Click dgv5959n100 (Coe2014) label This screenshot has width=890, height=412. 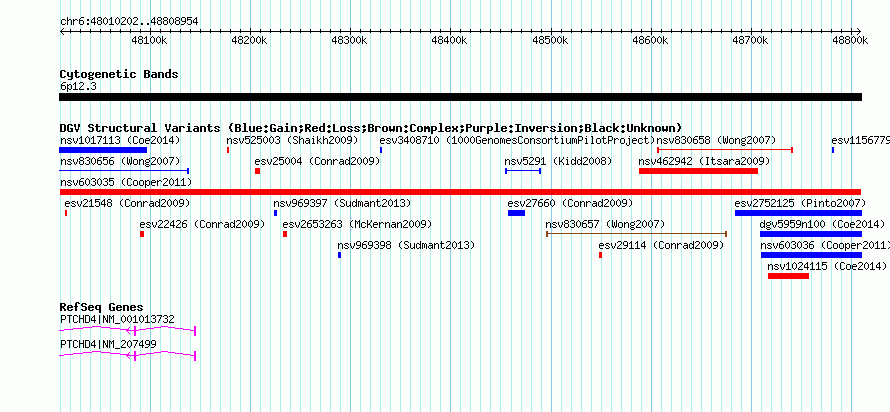coord(822,224)
